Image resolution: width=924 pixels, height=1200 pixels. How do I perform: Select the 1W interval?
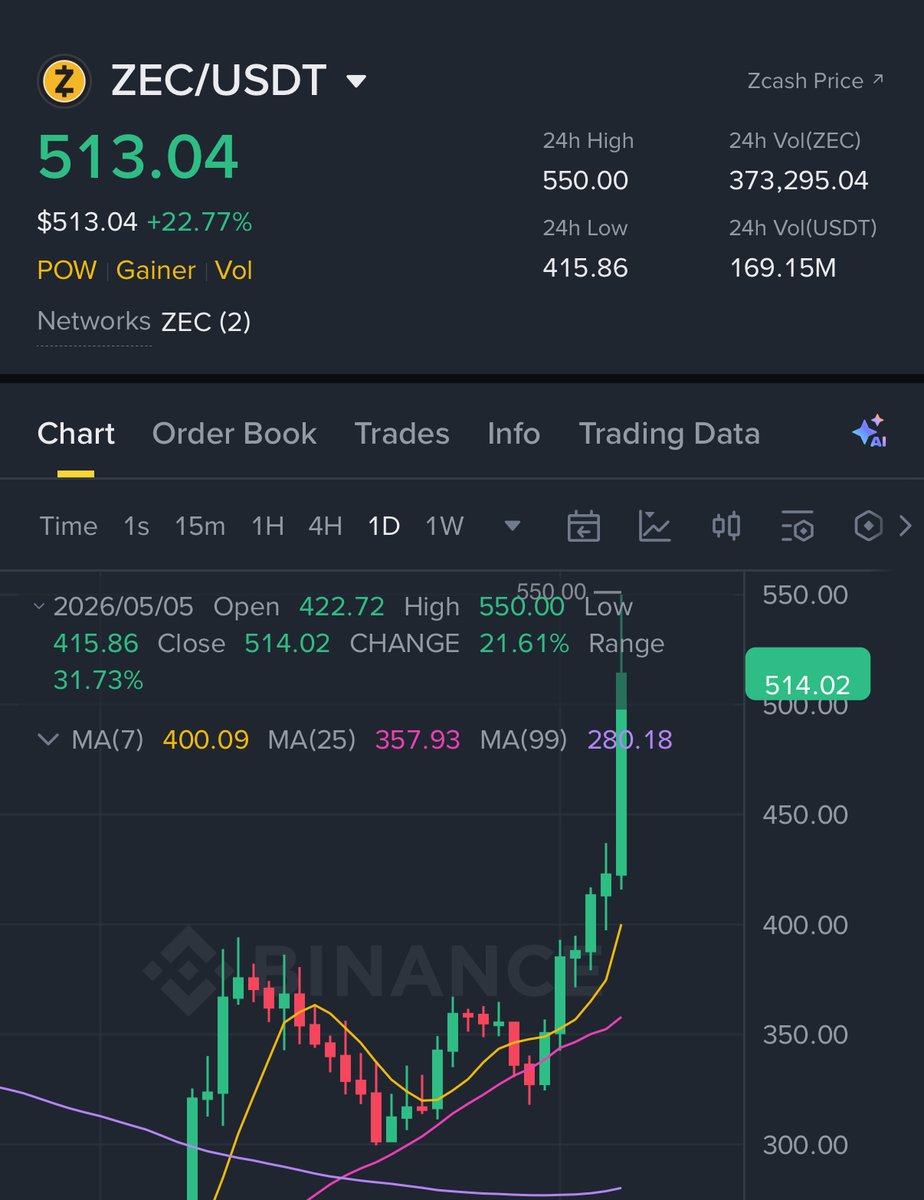pyautogui.click(x=444, y=526)
